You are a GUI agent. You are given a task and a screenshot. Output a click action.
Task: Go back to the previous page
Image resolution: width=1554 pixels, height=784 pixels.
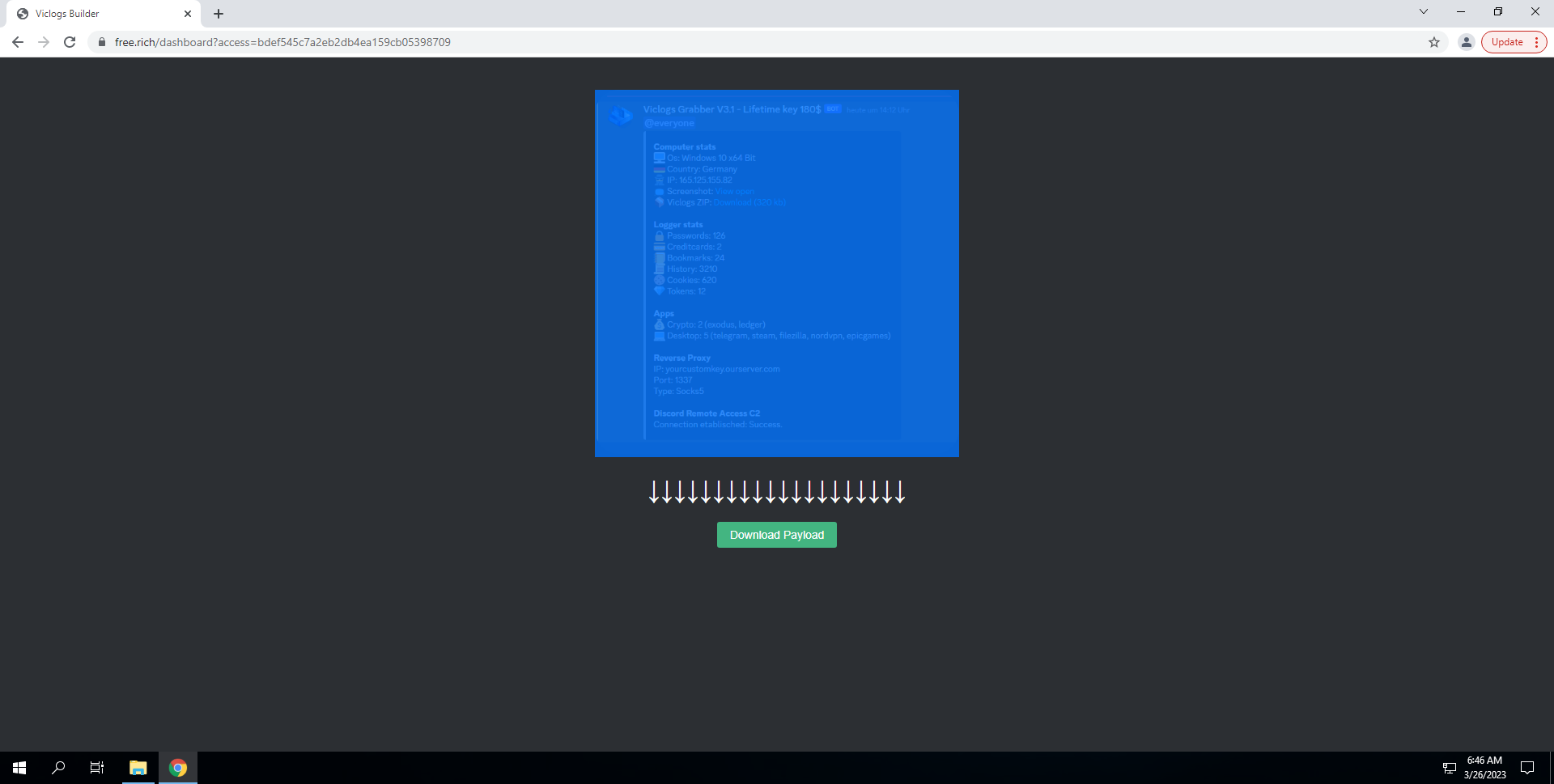(18, 42)
